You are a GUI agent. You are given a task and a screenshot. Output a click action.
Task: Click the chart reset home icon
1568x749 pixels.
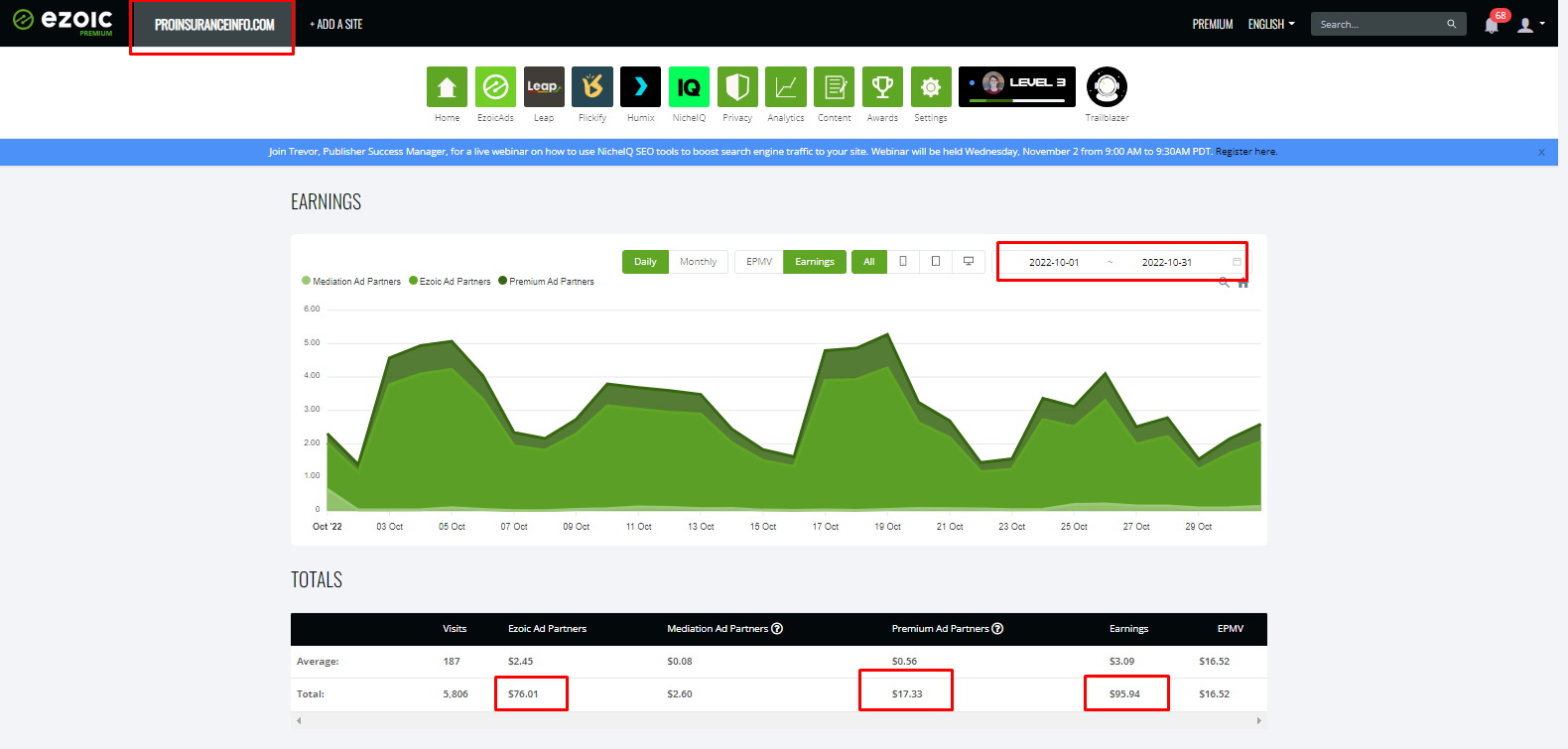1242,283
